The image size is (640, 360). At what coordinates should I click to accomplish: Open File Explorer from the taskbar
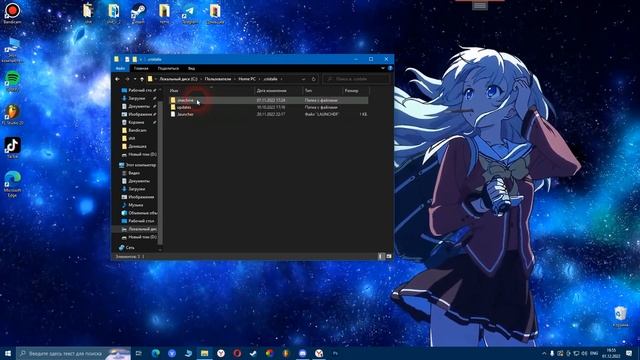click(204, 353)
